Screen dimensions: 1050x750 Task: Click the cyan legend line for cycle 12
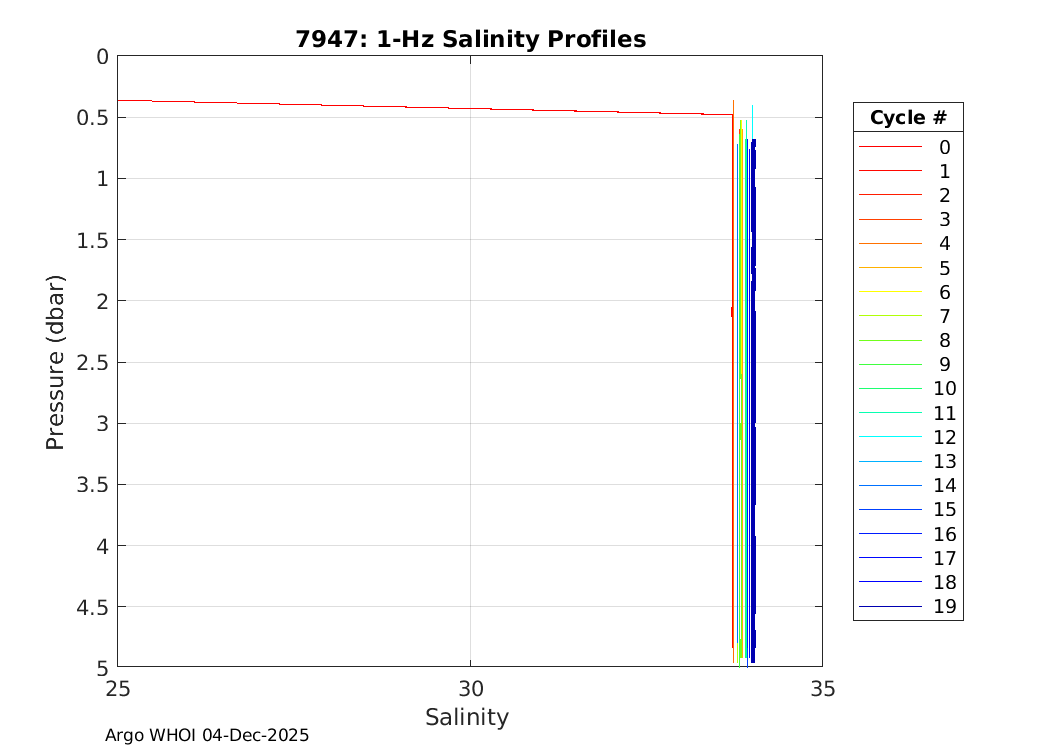[x=889, y=437]
